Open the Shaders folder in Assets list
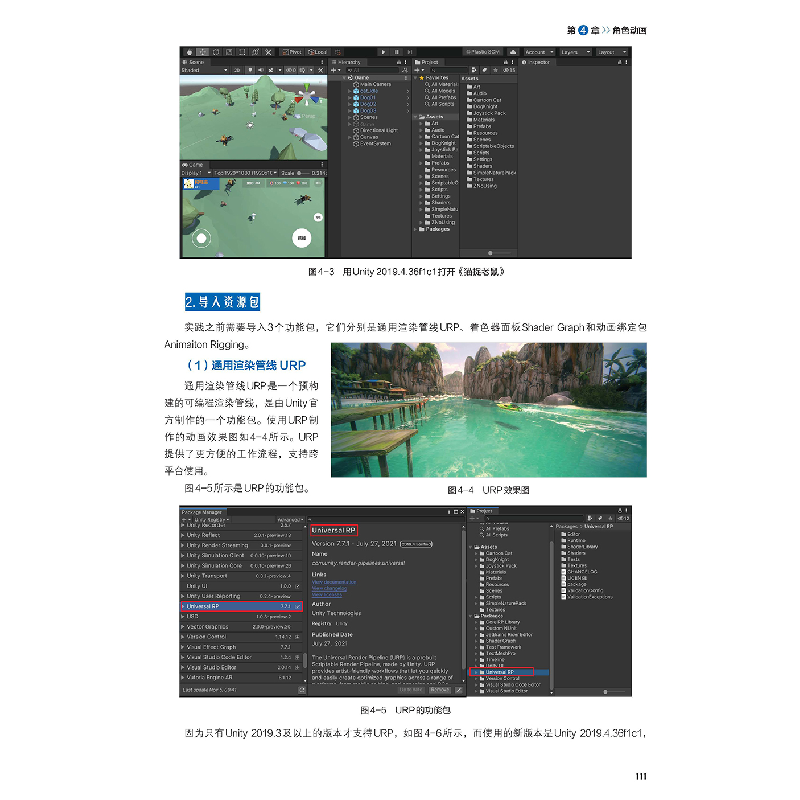This screenshot has height=800, width=800. pyautogui.click(x=480, y=166)
